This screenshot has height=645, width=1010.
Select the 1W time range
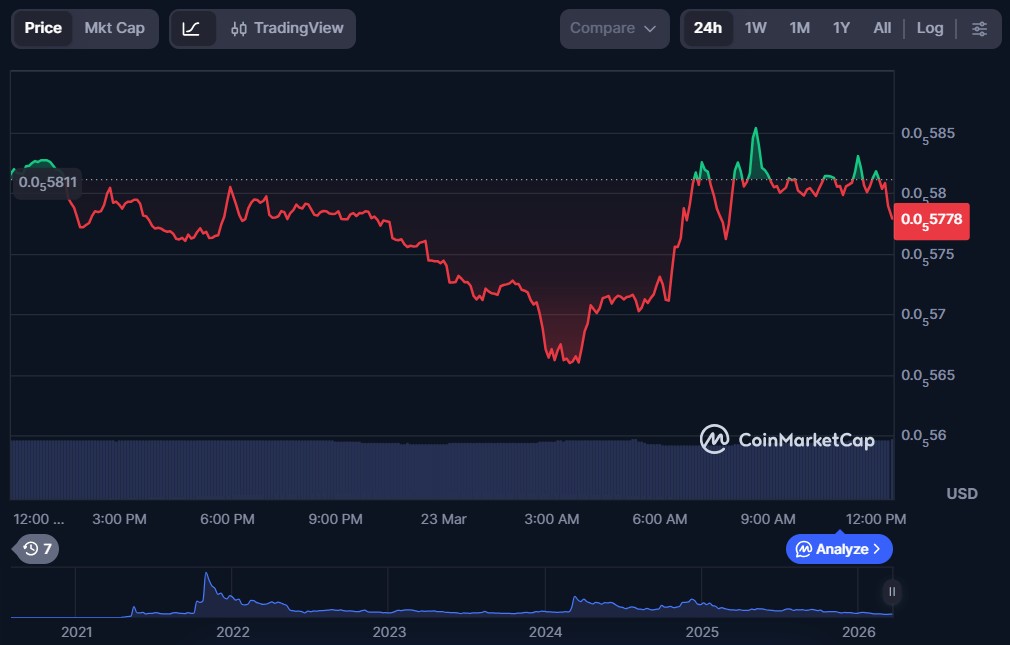(x=755, y=29)
